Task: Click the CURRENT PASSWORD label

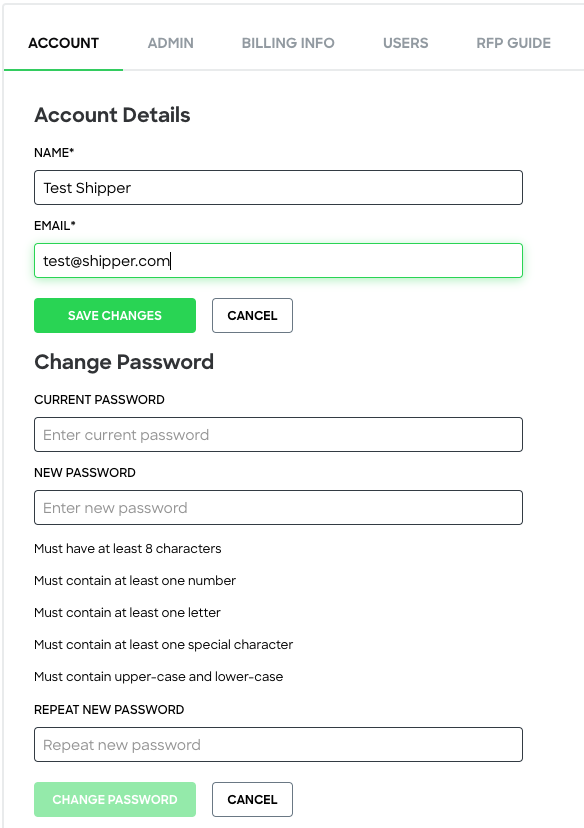Action: point(99,400)
